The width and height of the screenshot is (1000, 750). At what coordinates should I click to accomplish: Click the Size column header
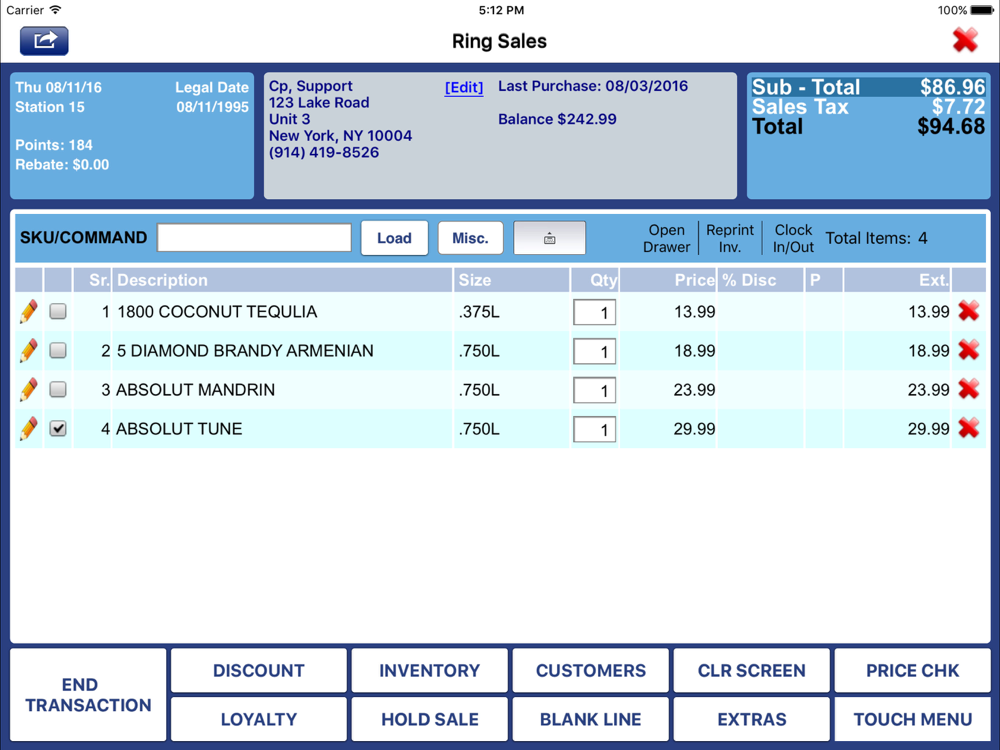coord(511,280)
